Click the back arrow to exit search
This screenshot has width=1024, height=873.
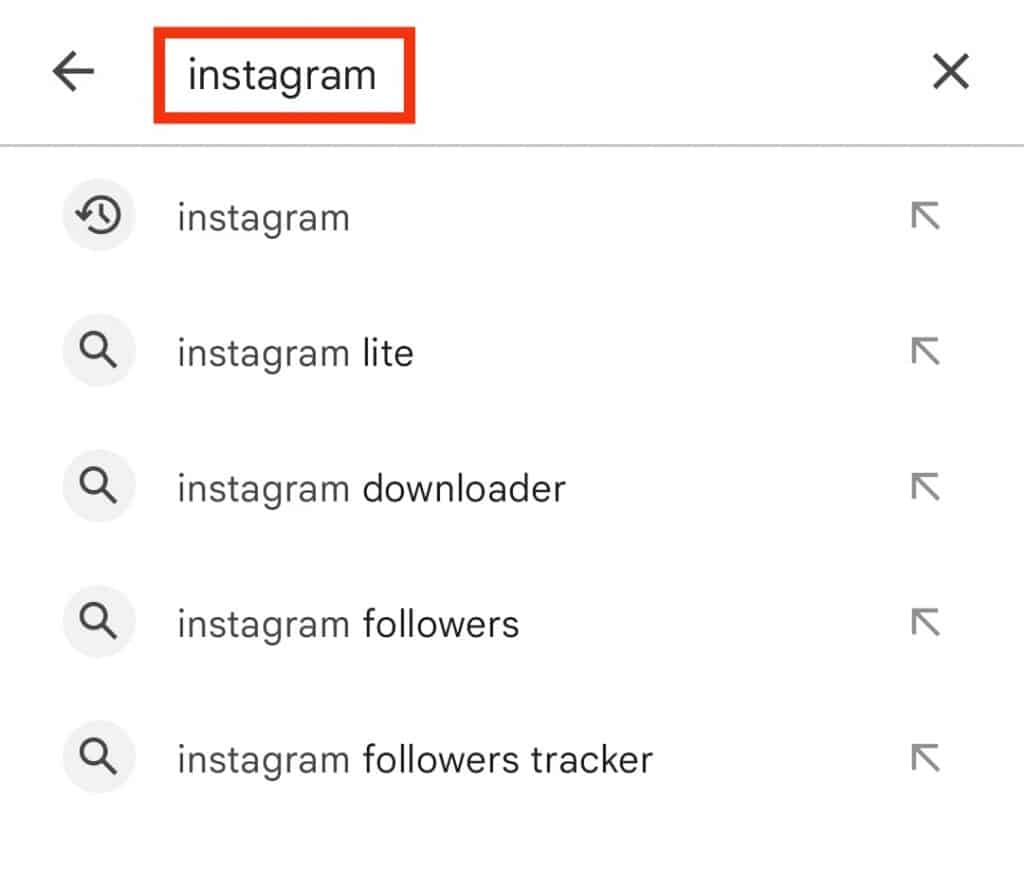(73, 72)
